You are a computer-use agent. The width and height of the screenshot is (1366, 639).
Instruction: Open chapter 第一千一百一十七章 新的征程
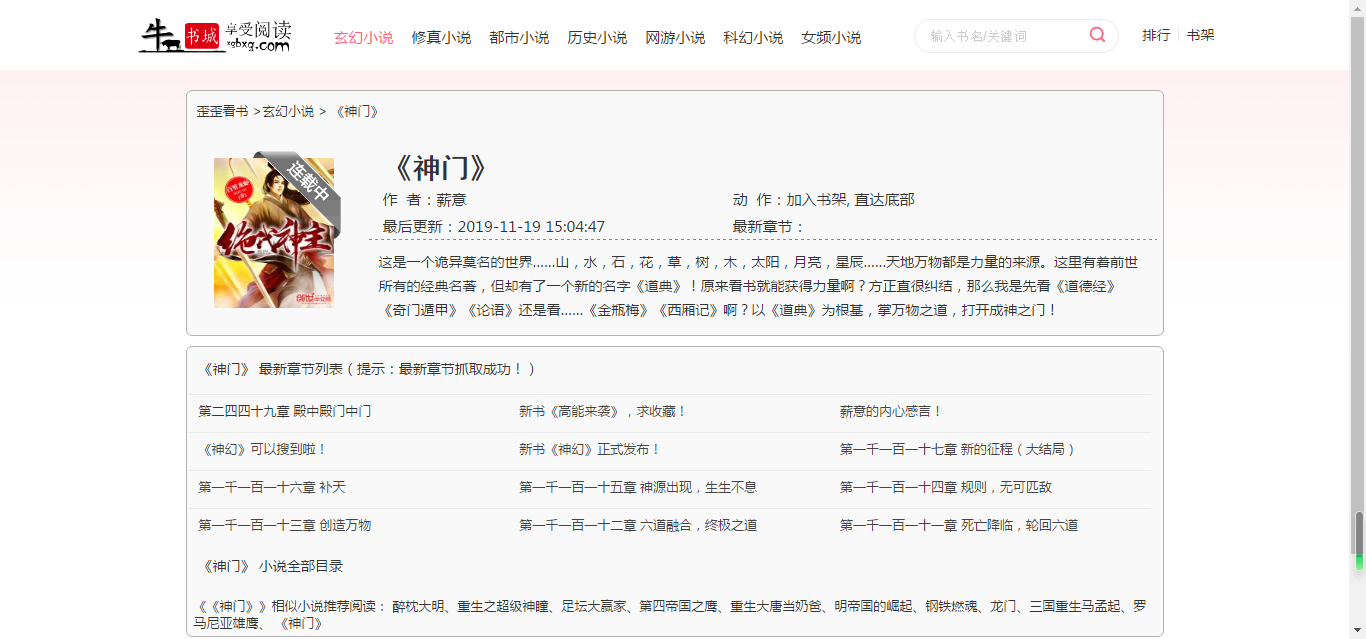(x=959, y=449)
